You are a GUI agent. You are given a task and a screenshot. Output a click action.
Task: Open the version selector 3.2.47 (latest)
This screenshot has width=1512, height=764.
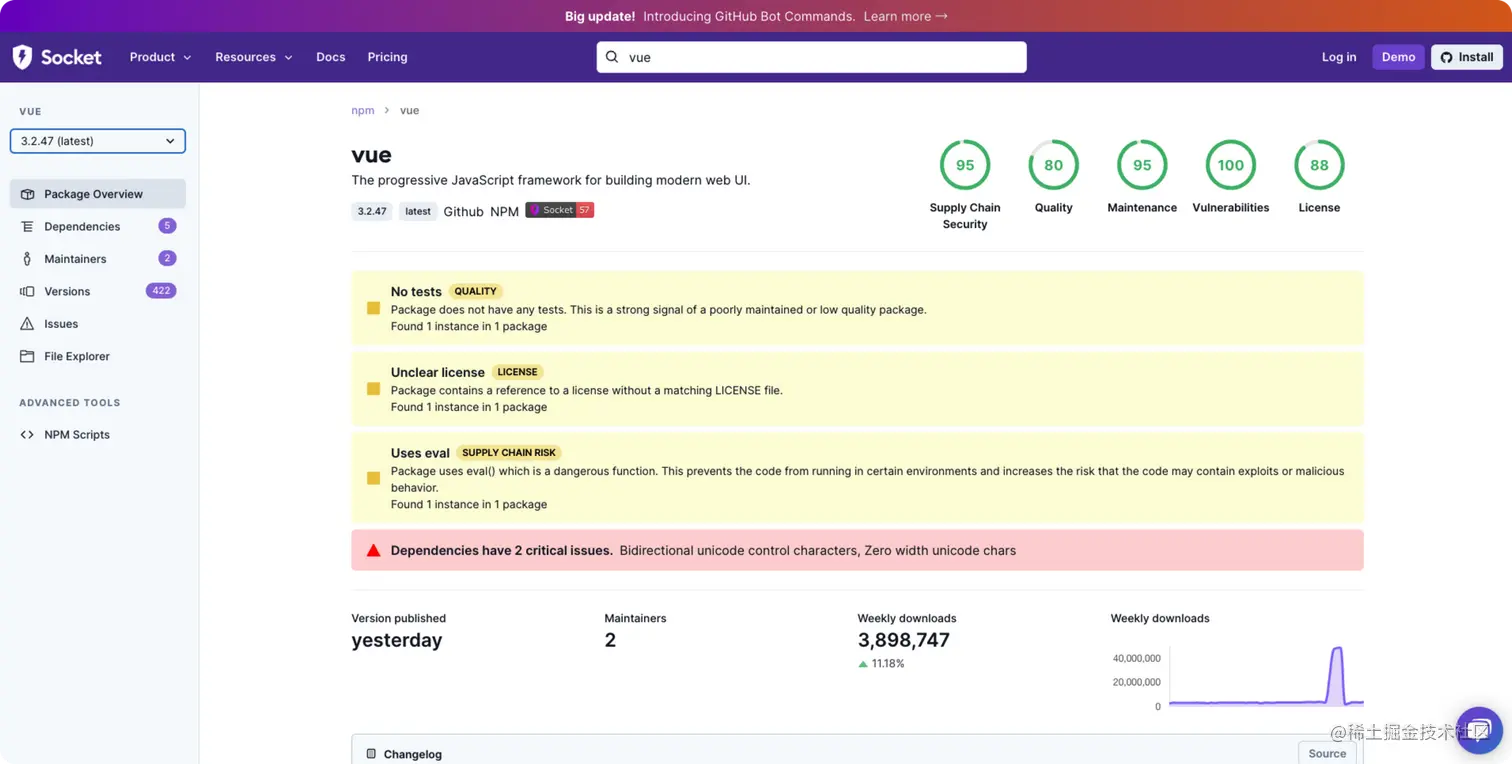tap(98, 141)
